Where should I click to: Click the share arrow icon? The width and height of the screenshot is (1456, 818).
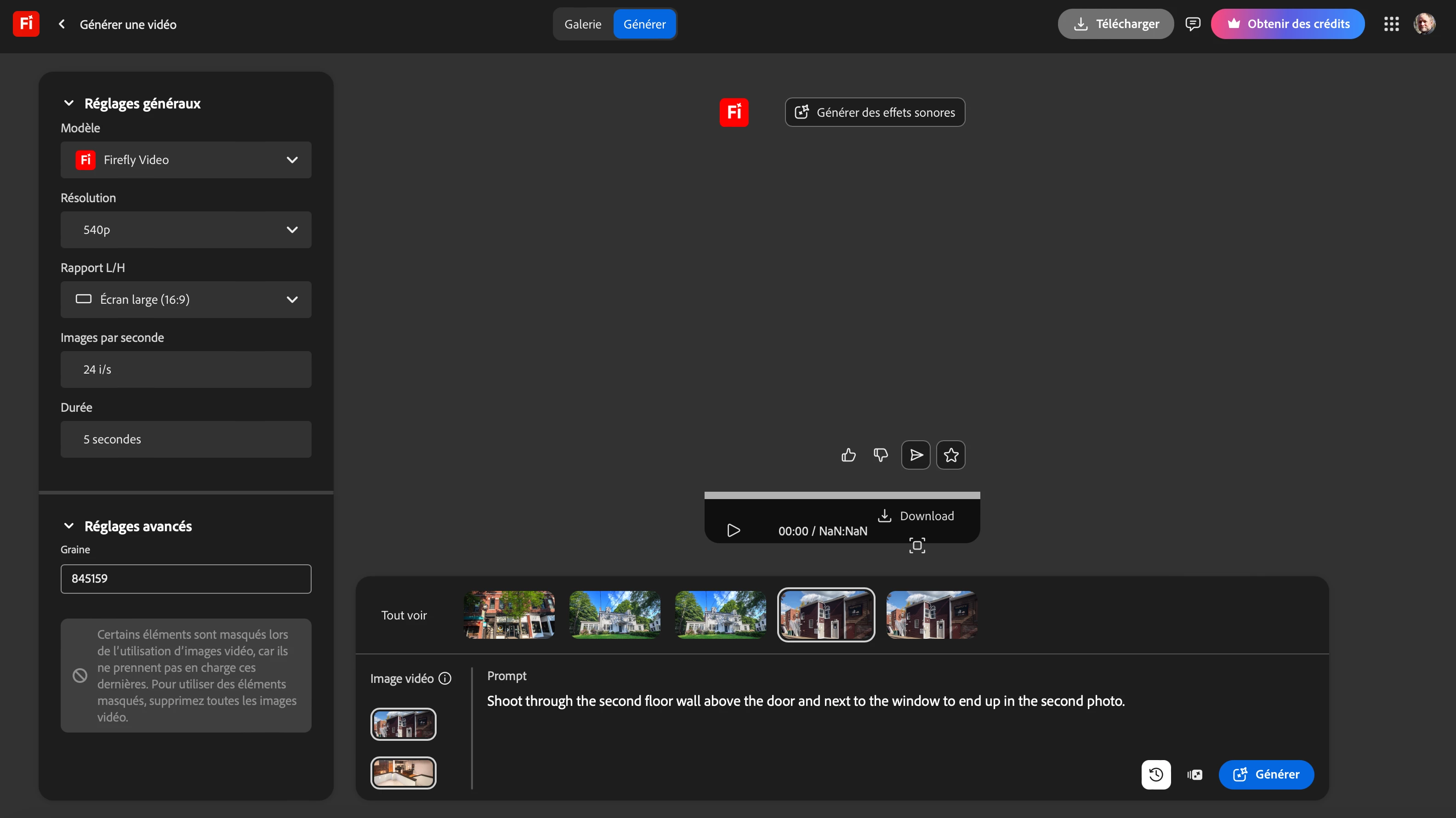click(x=916, y=455)
